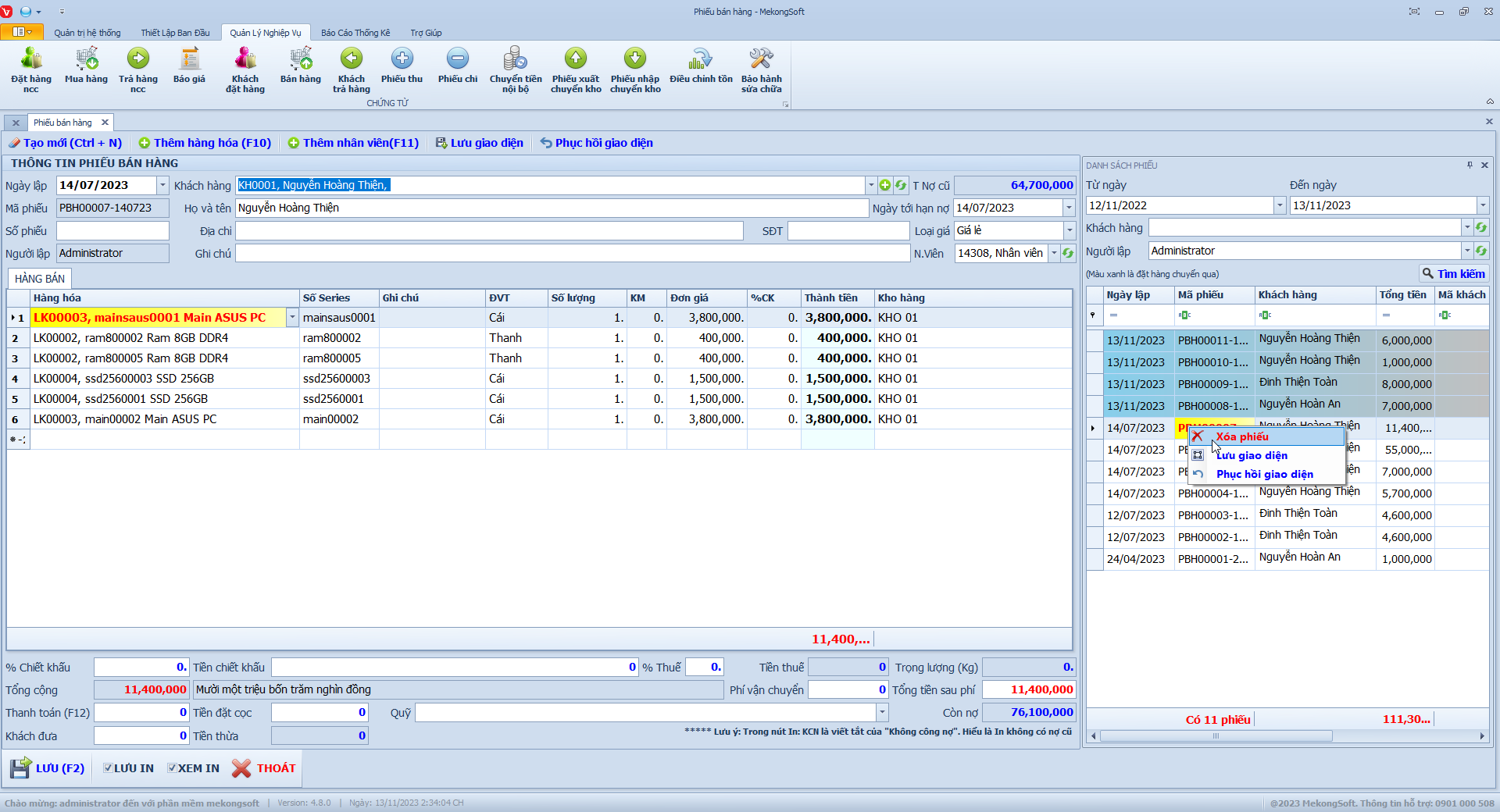This screenshot has height=812, width=1500.
Task: Choose Xóa phiếu from context menu
Action: point(1241,437)
